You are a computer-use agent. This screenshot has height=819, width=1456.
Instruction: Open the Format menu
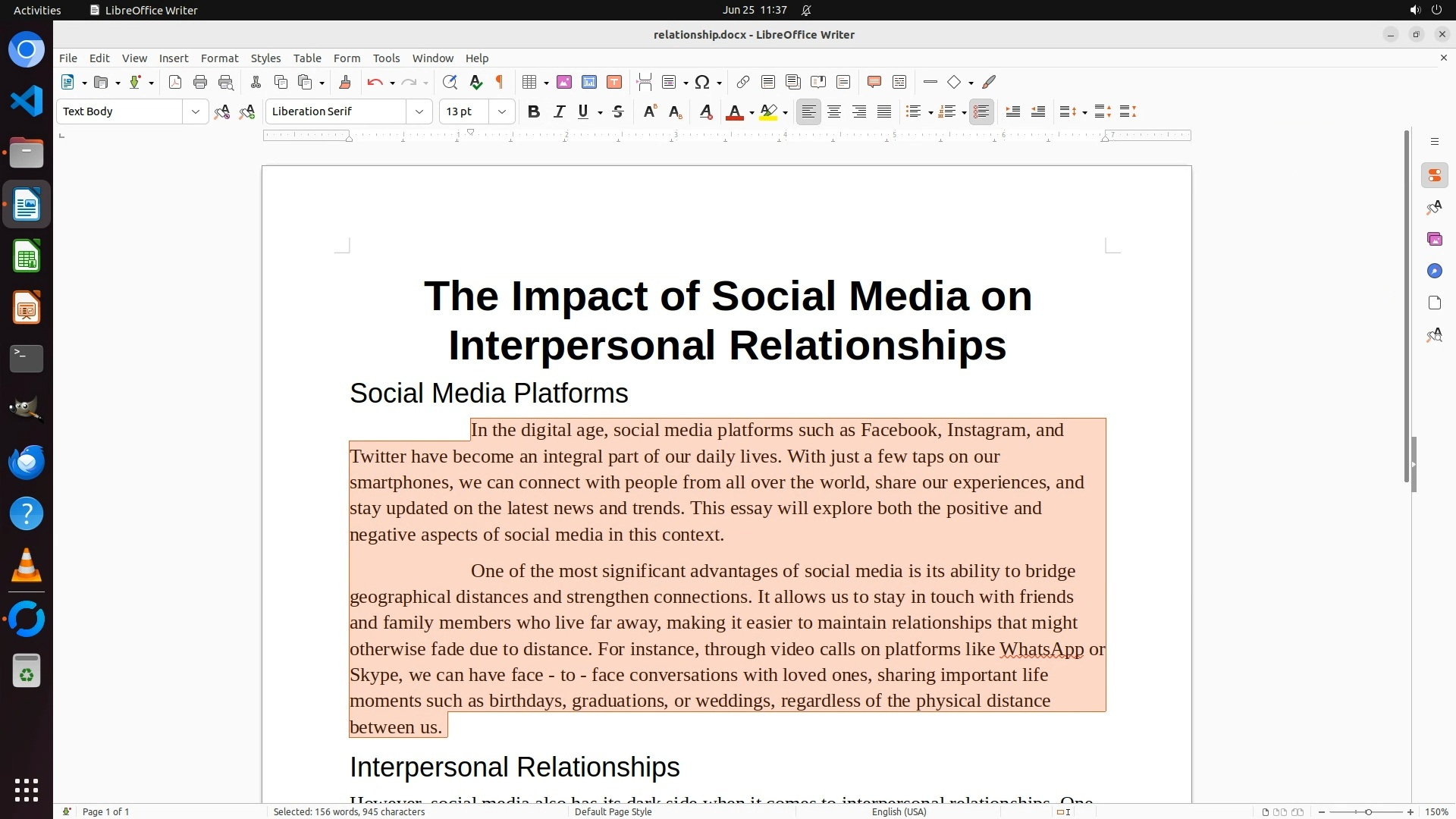coord(219,58)
